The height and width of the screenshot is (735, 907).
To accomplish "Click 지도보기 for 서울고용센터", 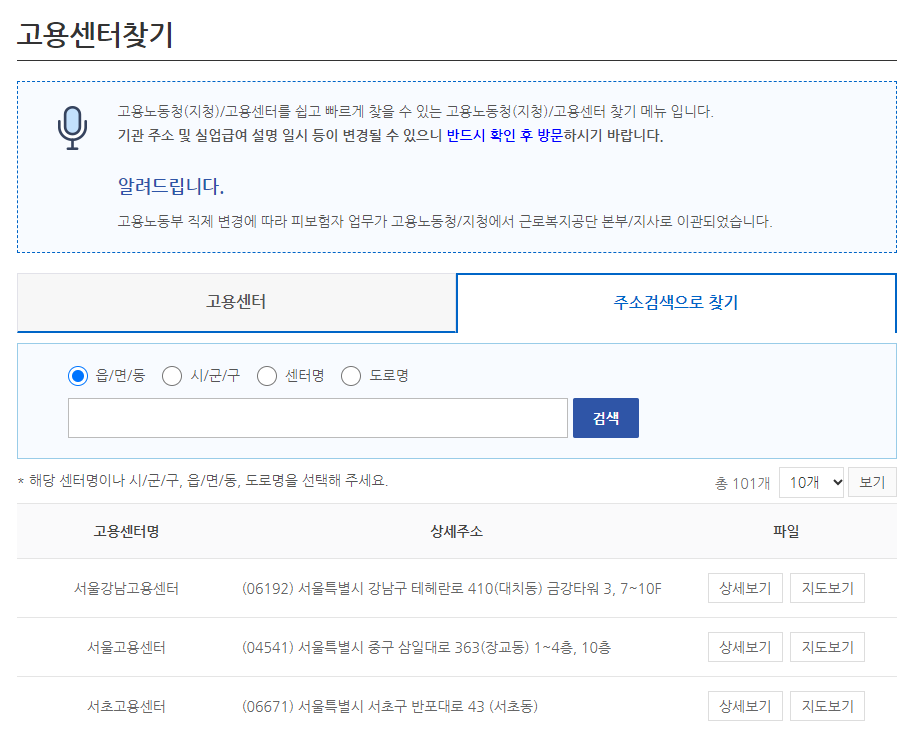I will 827,647.
